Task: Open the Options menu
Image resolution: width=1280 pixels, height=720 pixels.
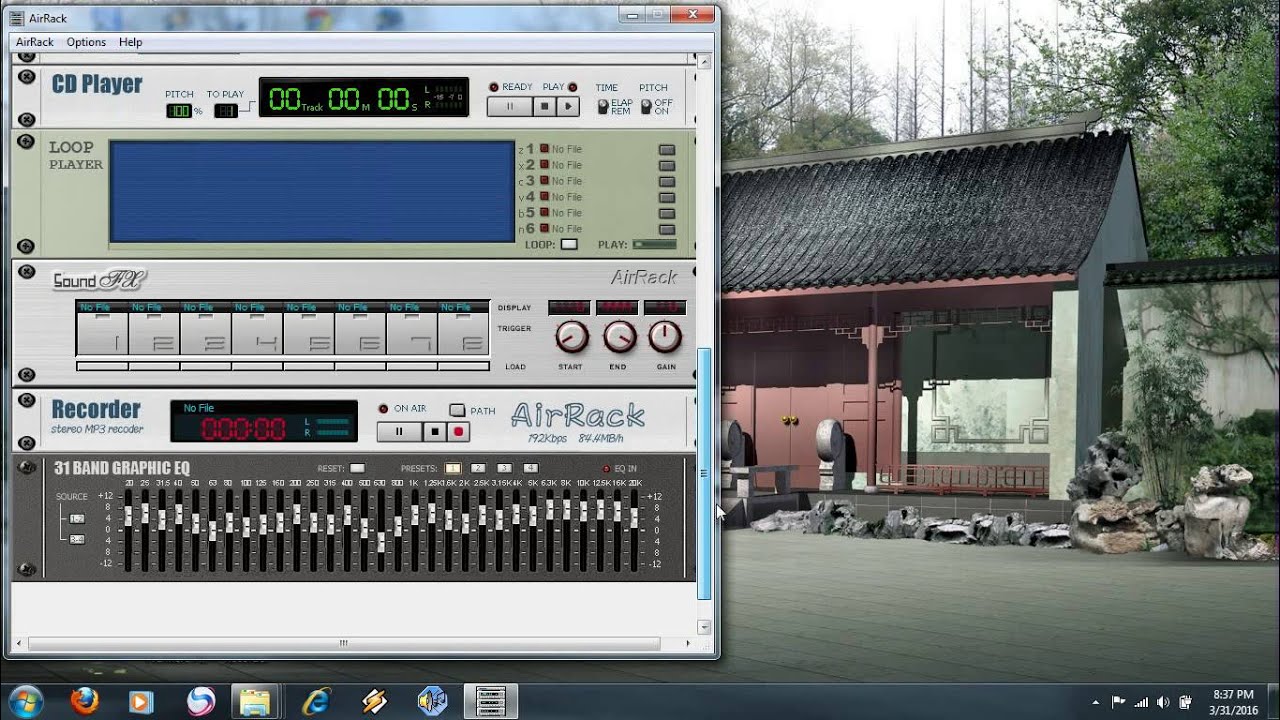Action: pyautogui.click(x=86, y=42)
